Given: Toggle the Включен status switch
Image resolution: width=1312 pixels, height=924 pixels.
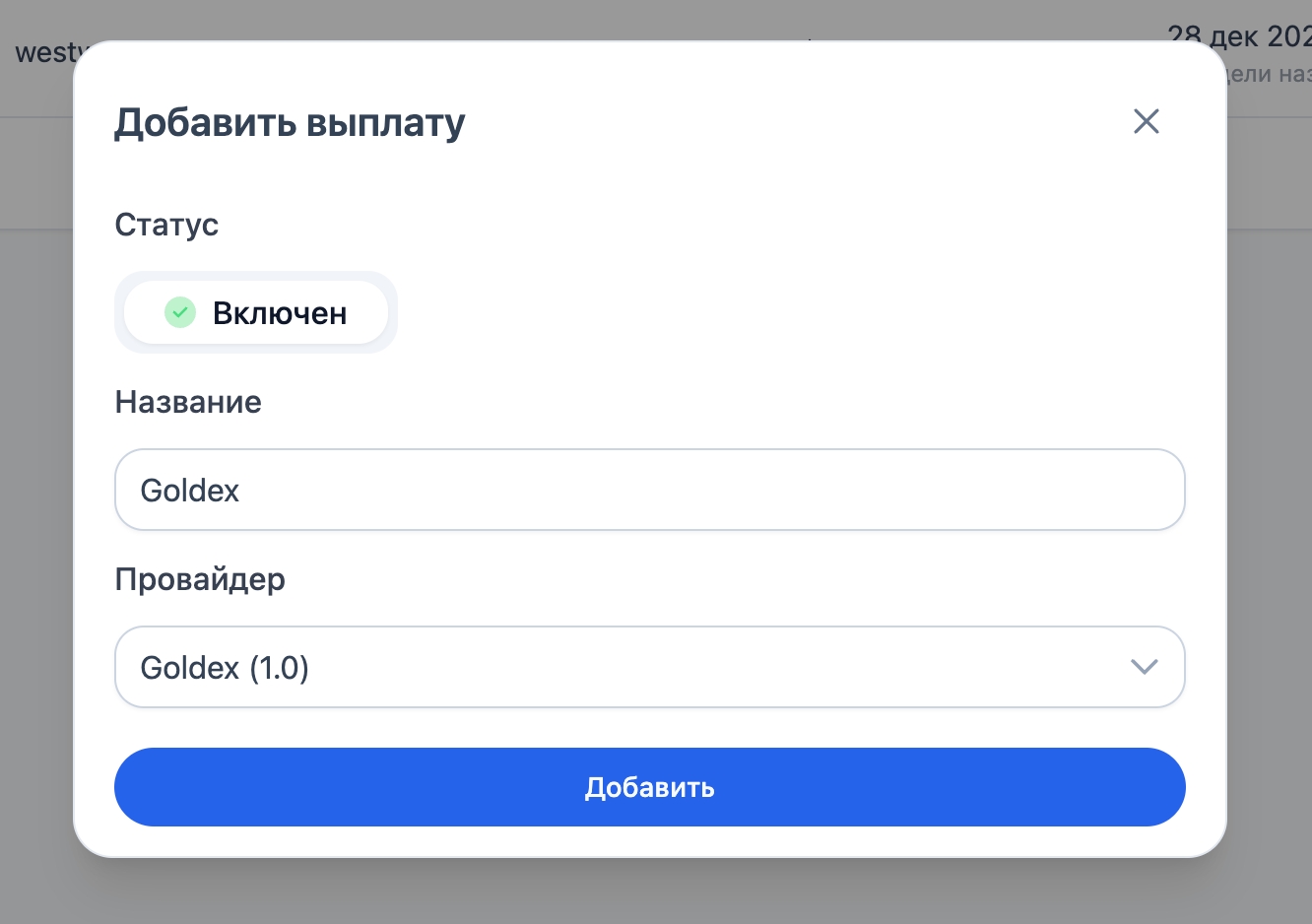Looking at the screenshot, I should [256, 312].
